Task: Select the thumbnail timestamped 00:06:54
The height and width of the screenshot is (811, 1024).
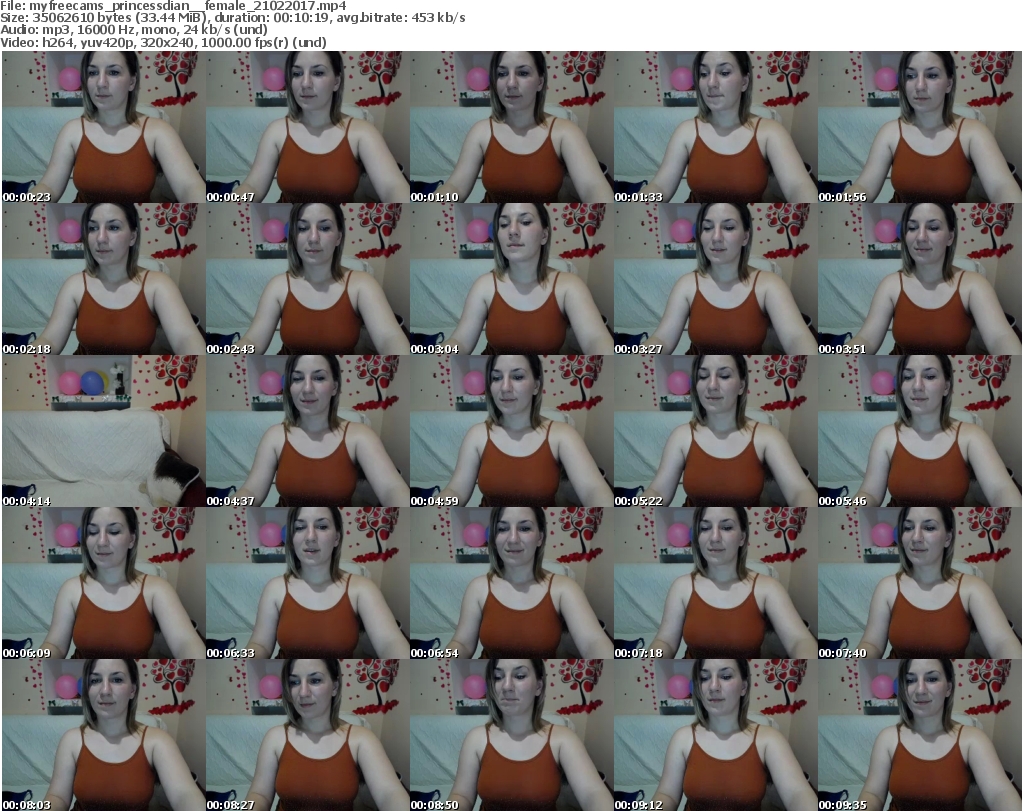Action: pos(511,583)
